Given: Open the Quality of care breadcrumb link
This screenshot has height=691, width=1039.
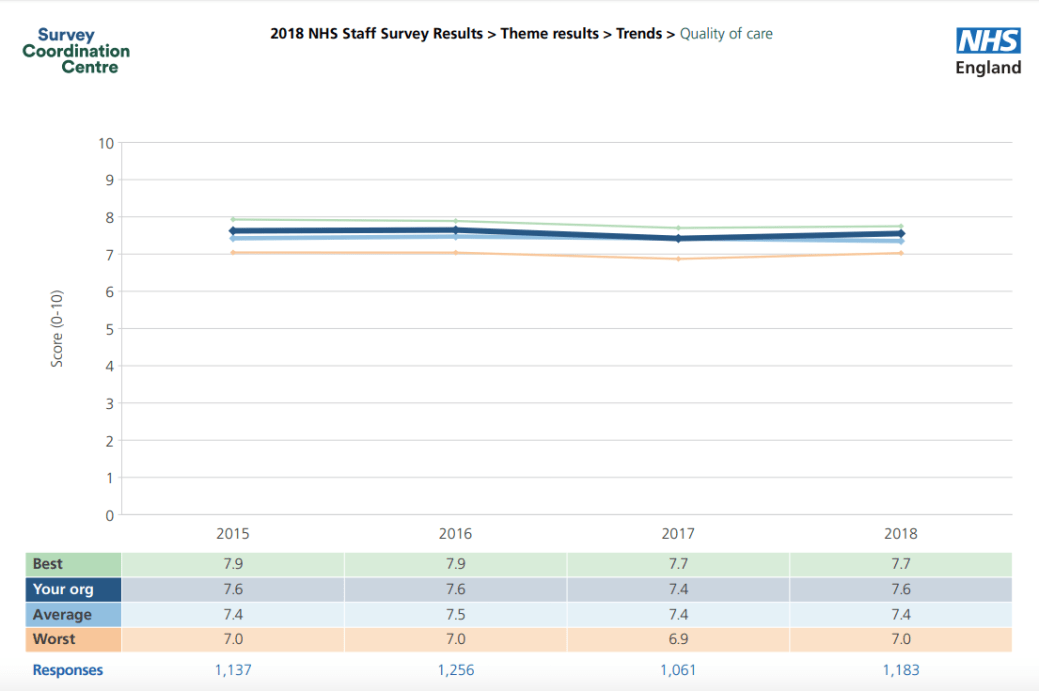Looking at the screenshot, I should click(726, 33).
